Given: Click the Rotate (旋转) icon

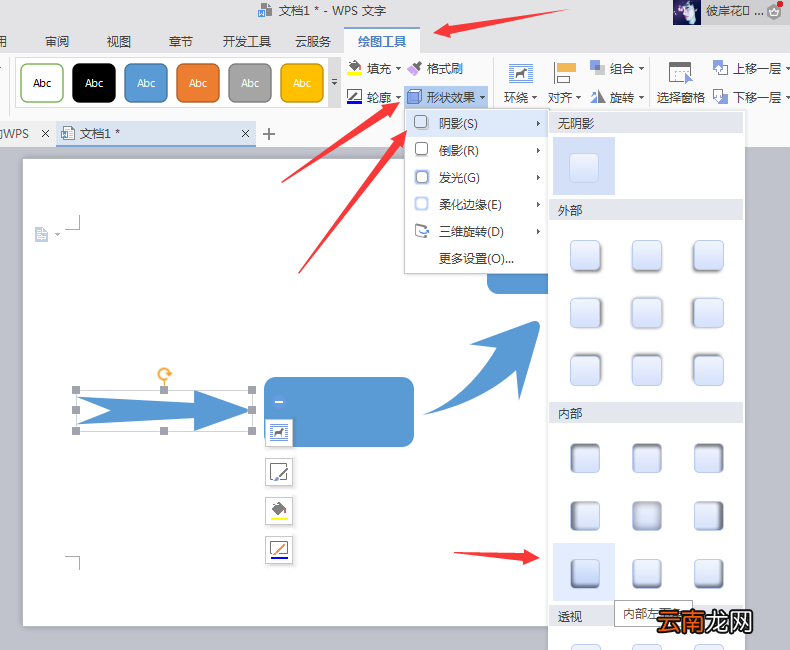Looking at the screenshot, I should 598,97.
